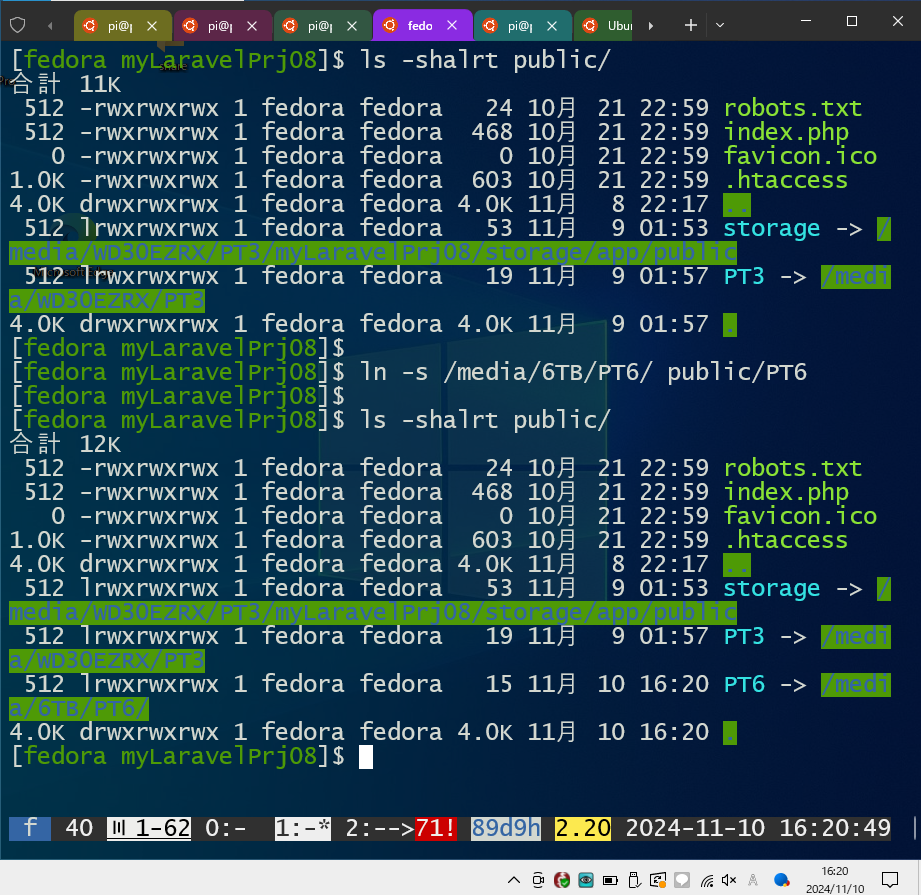The height and width of the screenshot is (895, 921).
Task: Click the '合計 11K' total line
Action: 65,85
